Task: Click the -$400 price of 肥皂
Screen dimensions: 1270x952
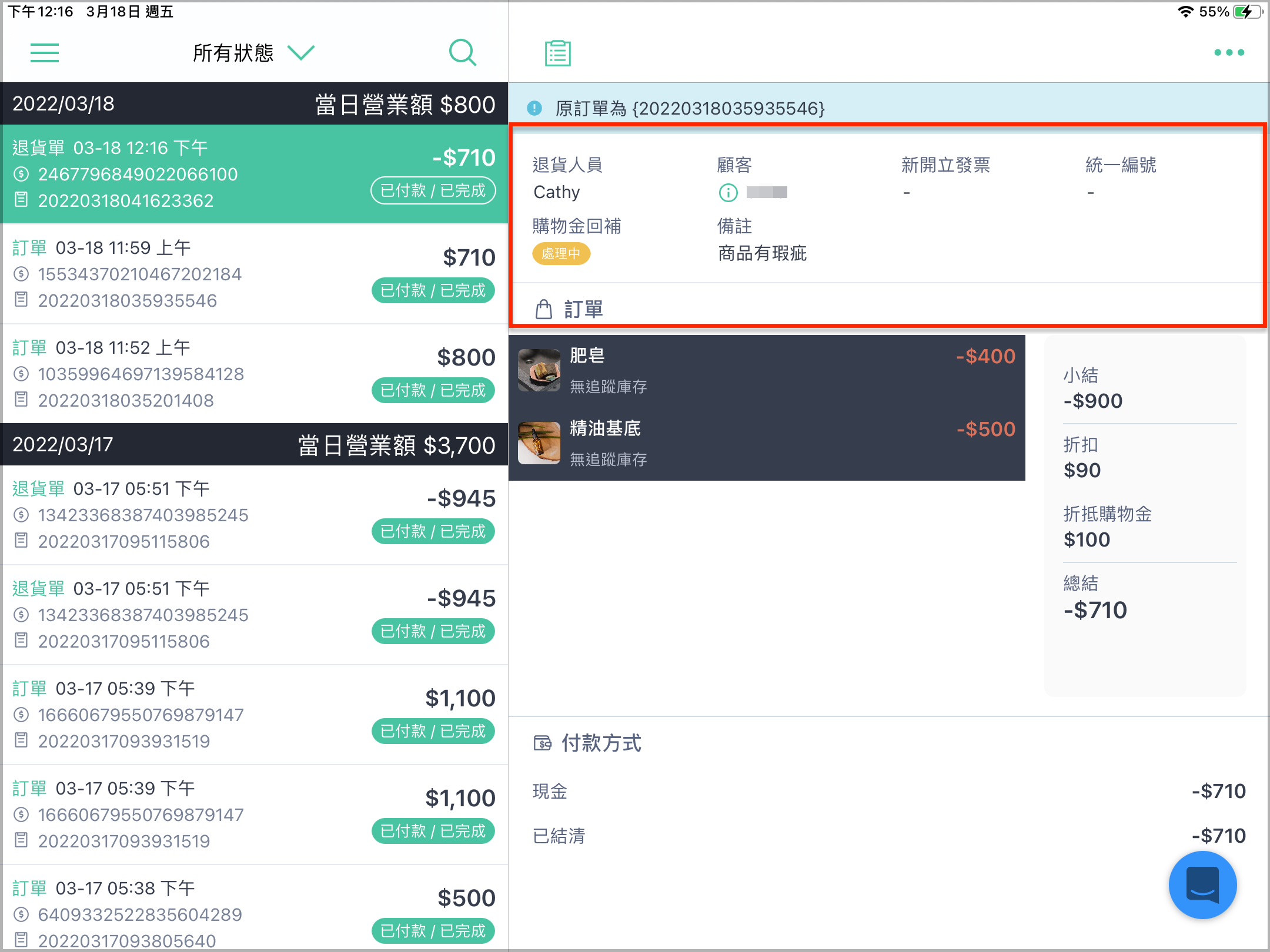Action: coord(986,356)
